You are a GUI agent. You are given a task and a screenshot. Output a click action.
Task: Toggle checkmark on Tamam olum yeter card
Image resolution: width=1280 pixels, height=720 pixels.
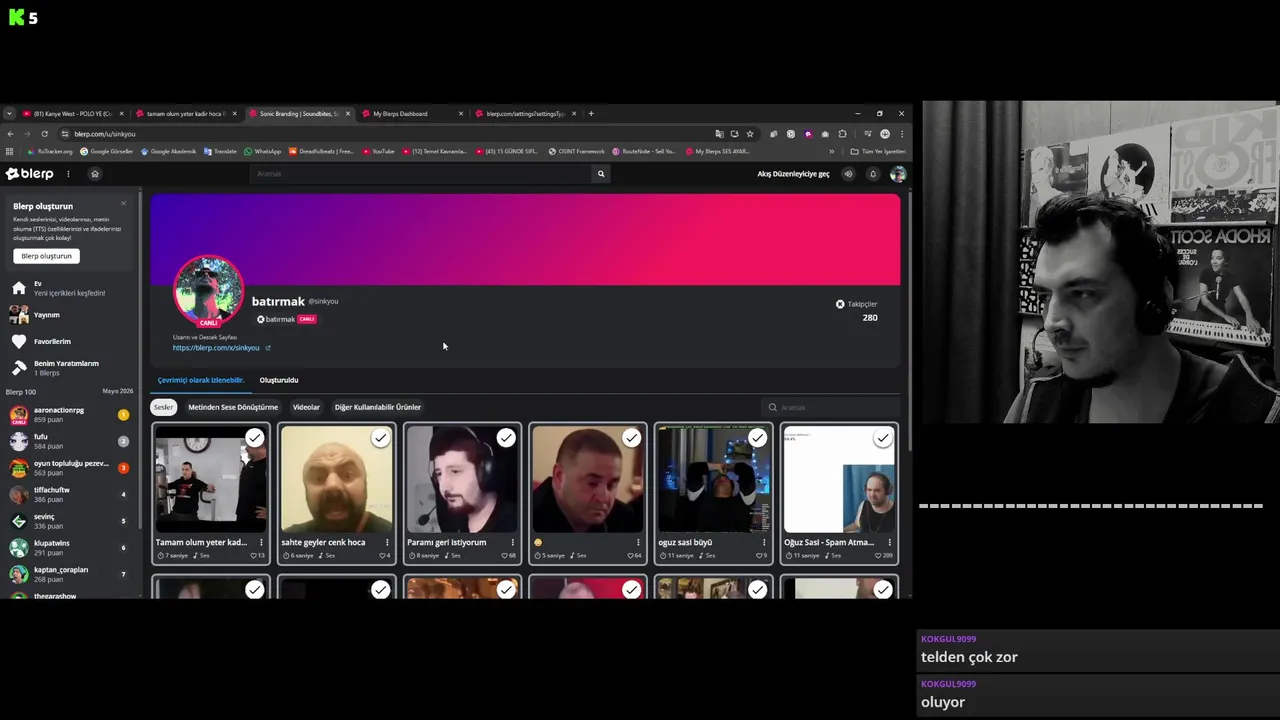[255, 438]
